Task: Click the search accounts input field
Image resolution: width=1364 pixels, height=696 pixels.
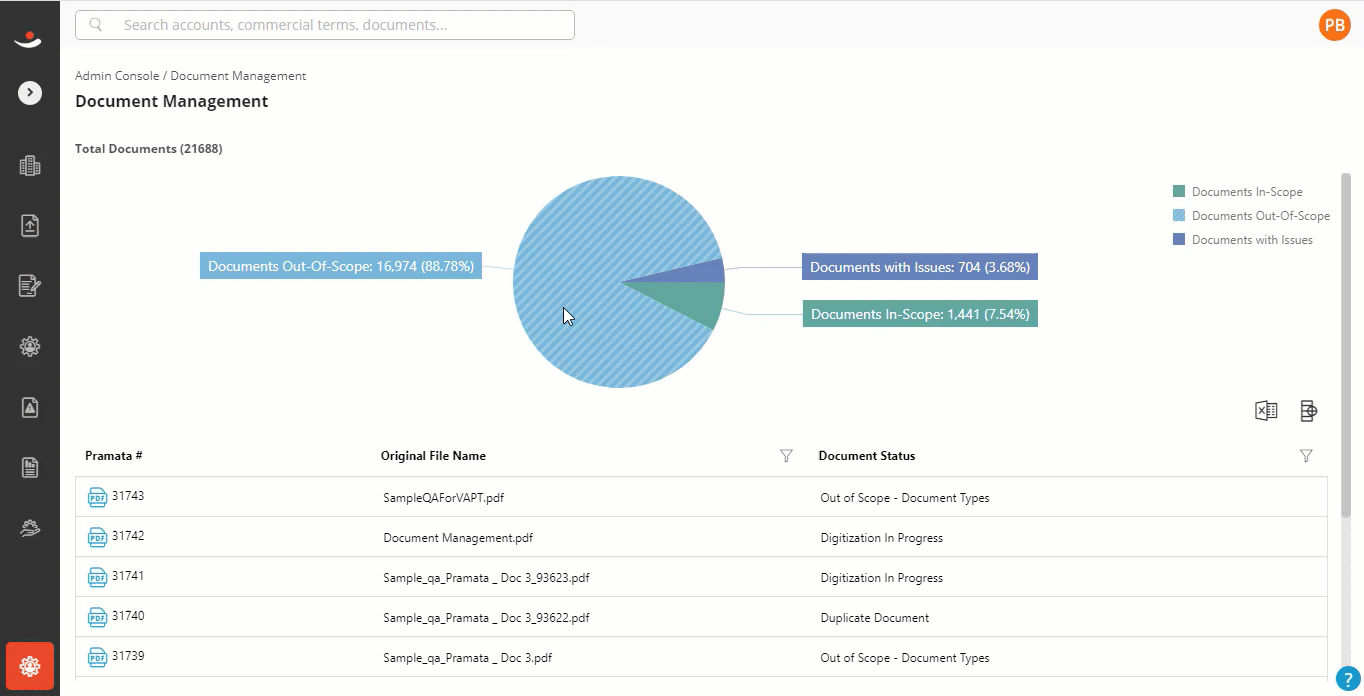Action: pos(325,25)
